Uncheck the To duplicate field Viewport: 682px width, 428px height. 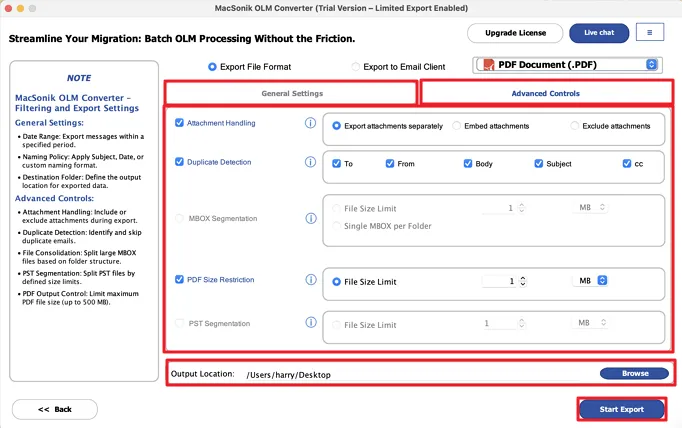tap(336, 164)
